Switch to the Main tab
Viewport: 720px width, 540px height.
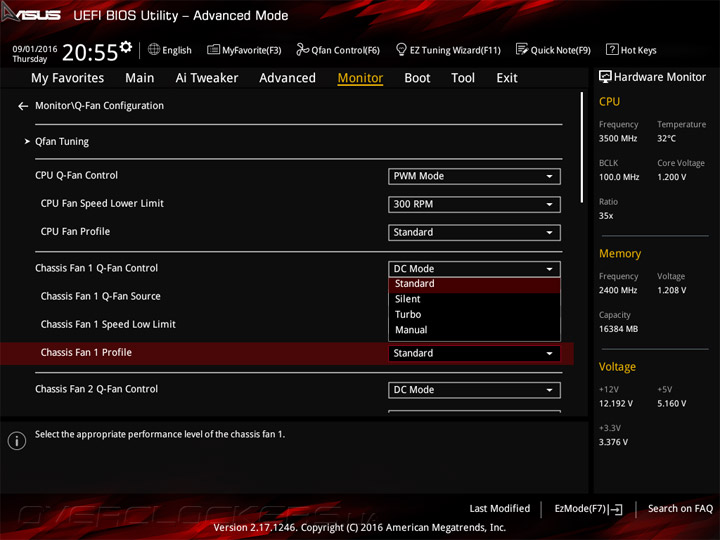tap(140, 78)
